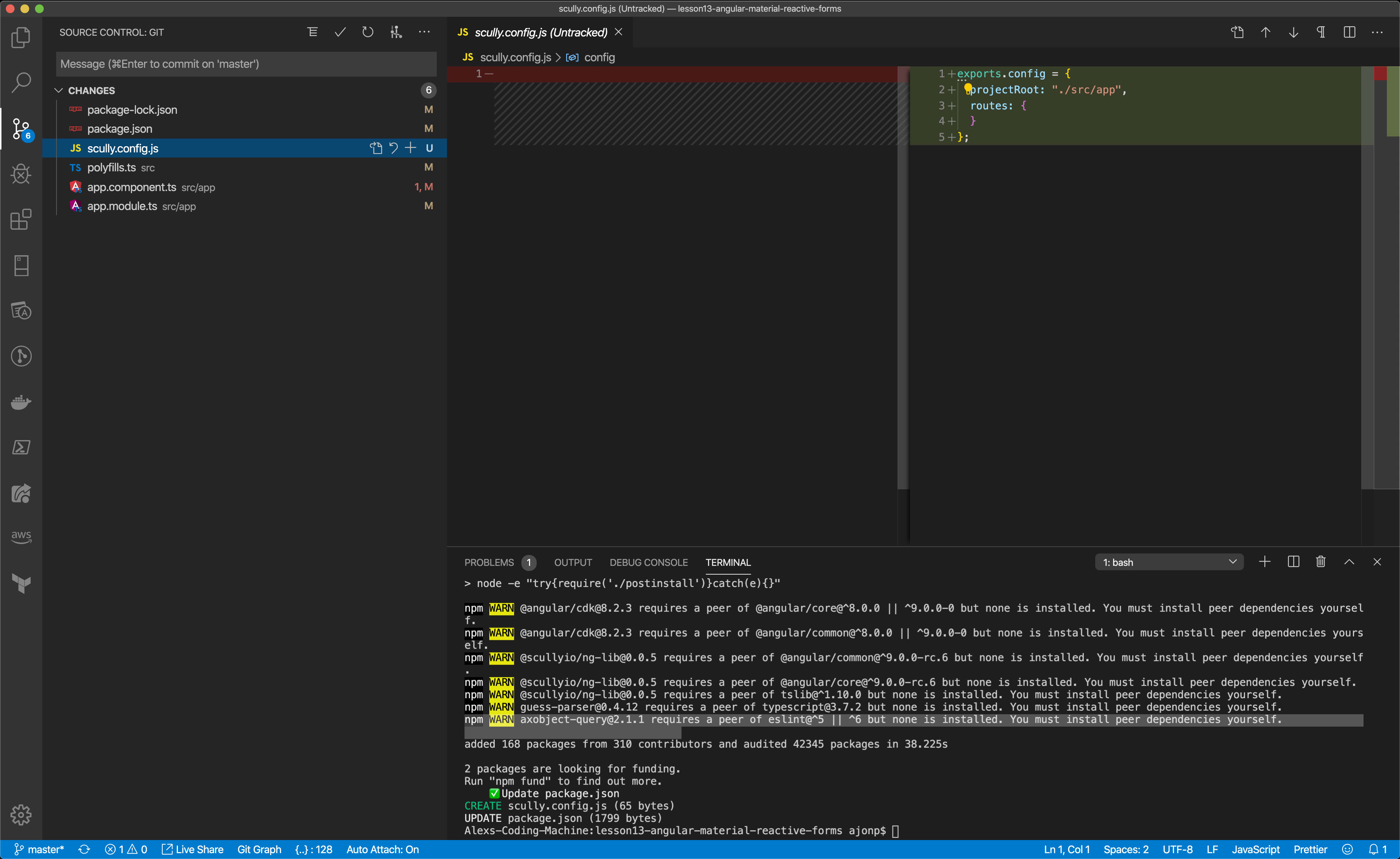This screenshot has height=859, width=1400.
Task: Change end of line sequence LF
Action: tap(1212, 850)
